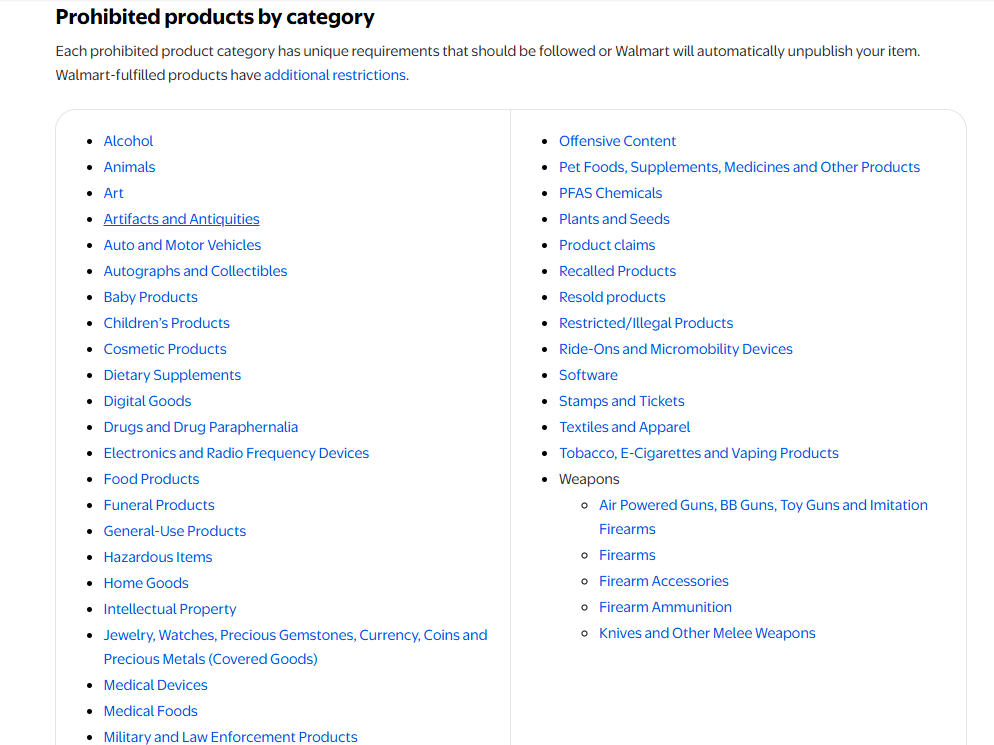Click the Dietary Supplements link
The width and height of the screenshot is (994, 745).
pyautogui.click(x=172, y=375)
